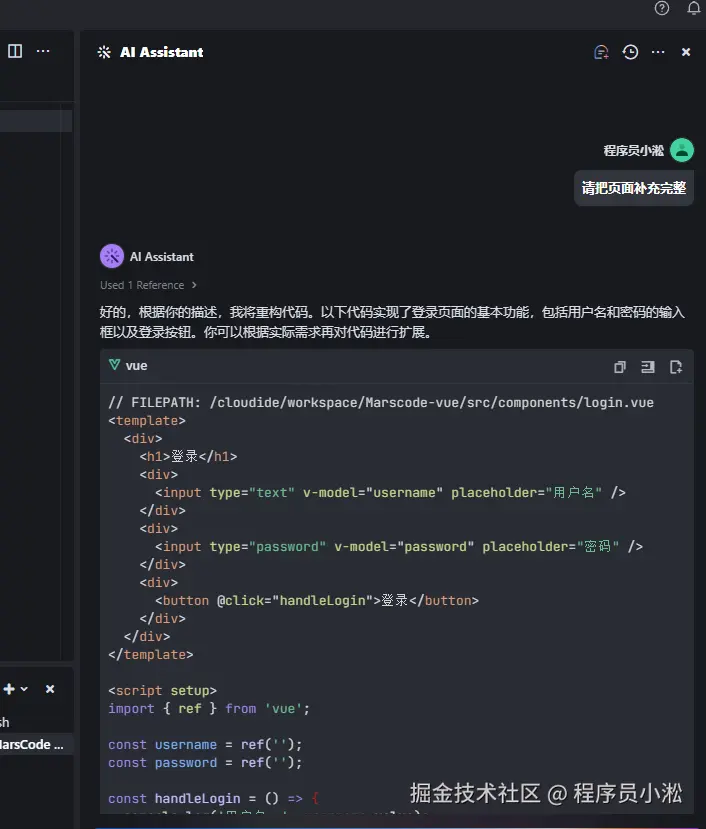Start a new chat in AI Assistant

click(x=601, y=52)
